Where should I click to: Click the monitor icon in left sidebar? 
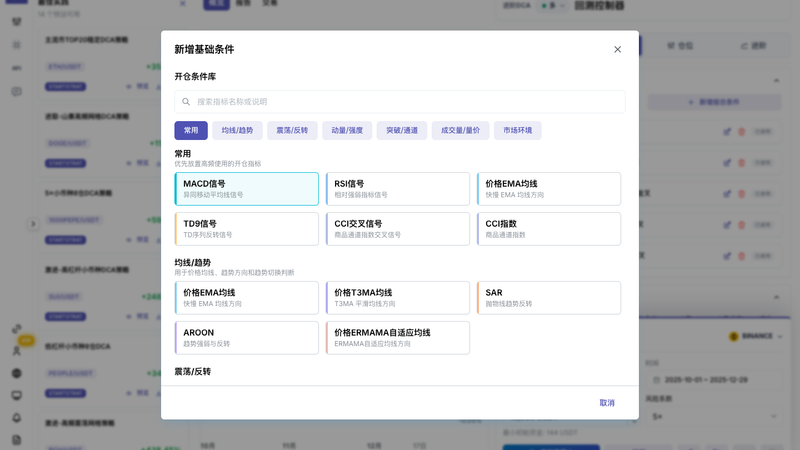point(16,395)
